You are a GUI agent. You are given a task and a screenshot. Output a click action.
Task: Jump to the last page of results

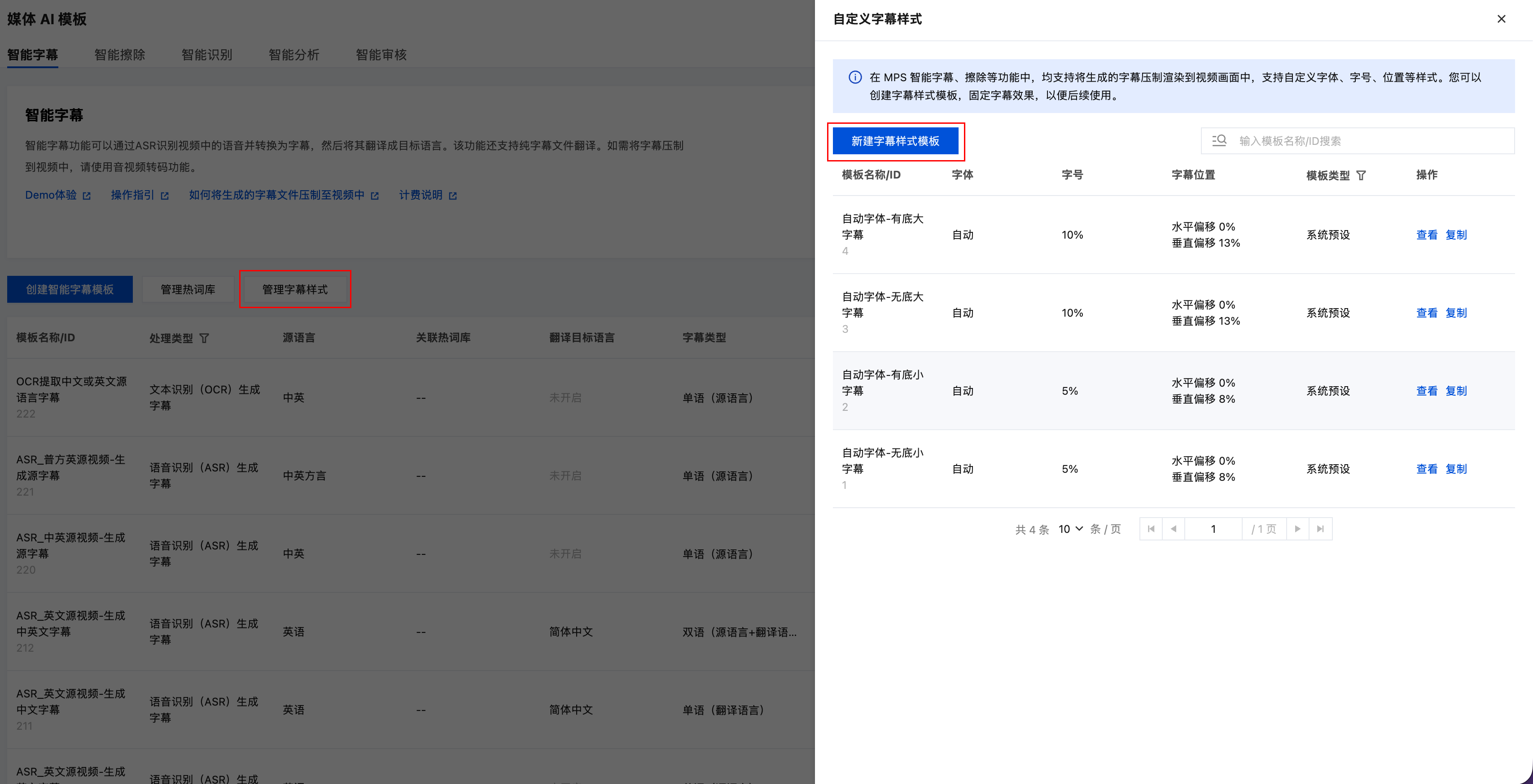(x=1320, y=529)
